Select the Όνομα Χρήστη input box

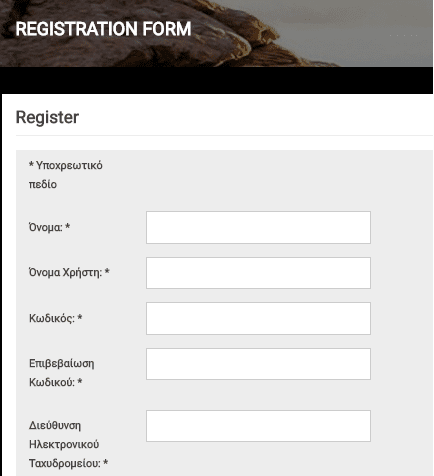[258, 273]
